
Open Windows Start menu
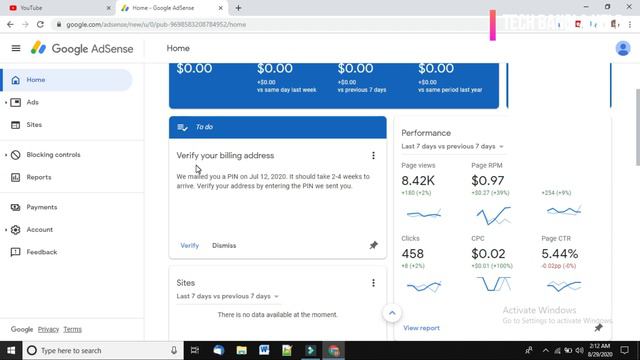coord(11,351)
